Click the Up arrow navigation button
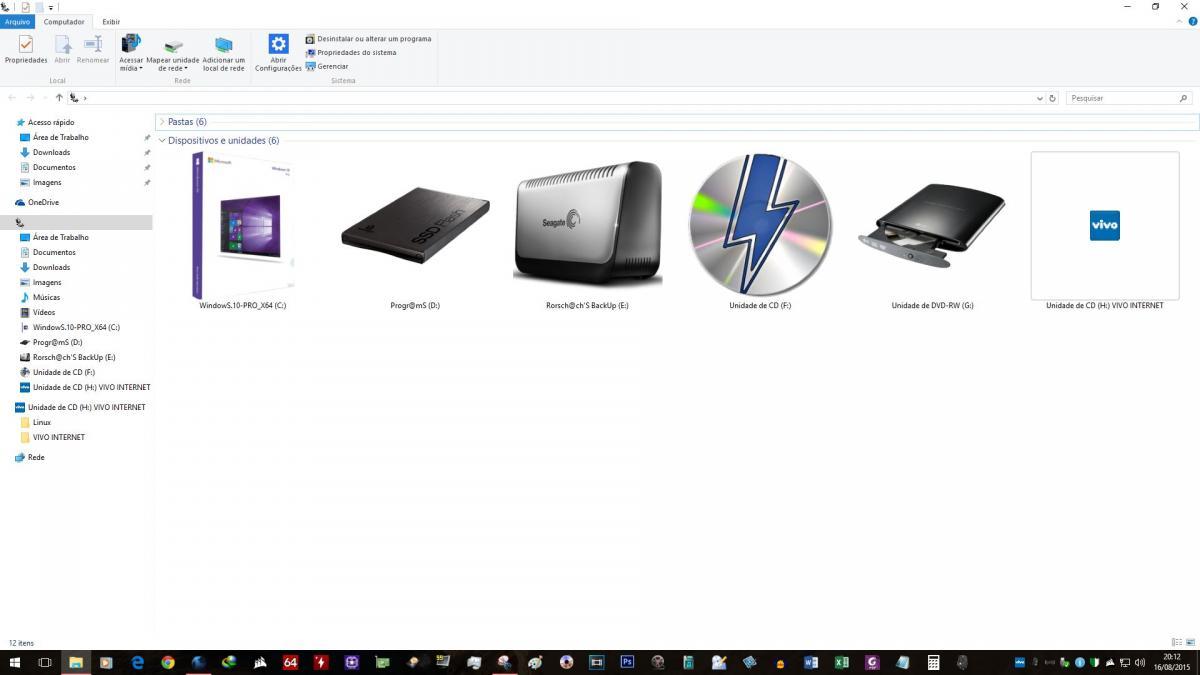Viewport: 1200px width, 675px height. pos(59,98)
